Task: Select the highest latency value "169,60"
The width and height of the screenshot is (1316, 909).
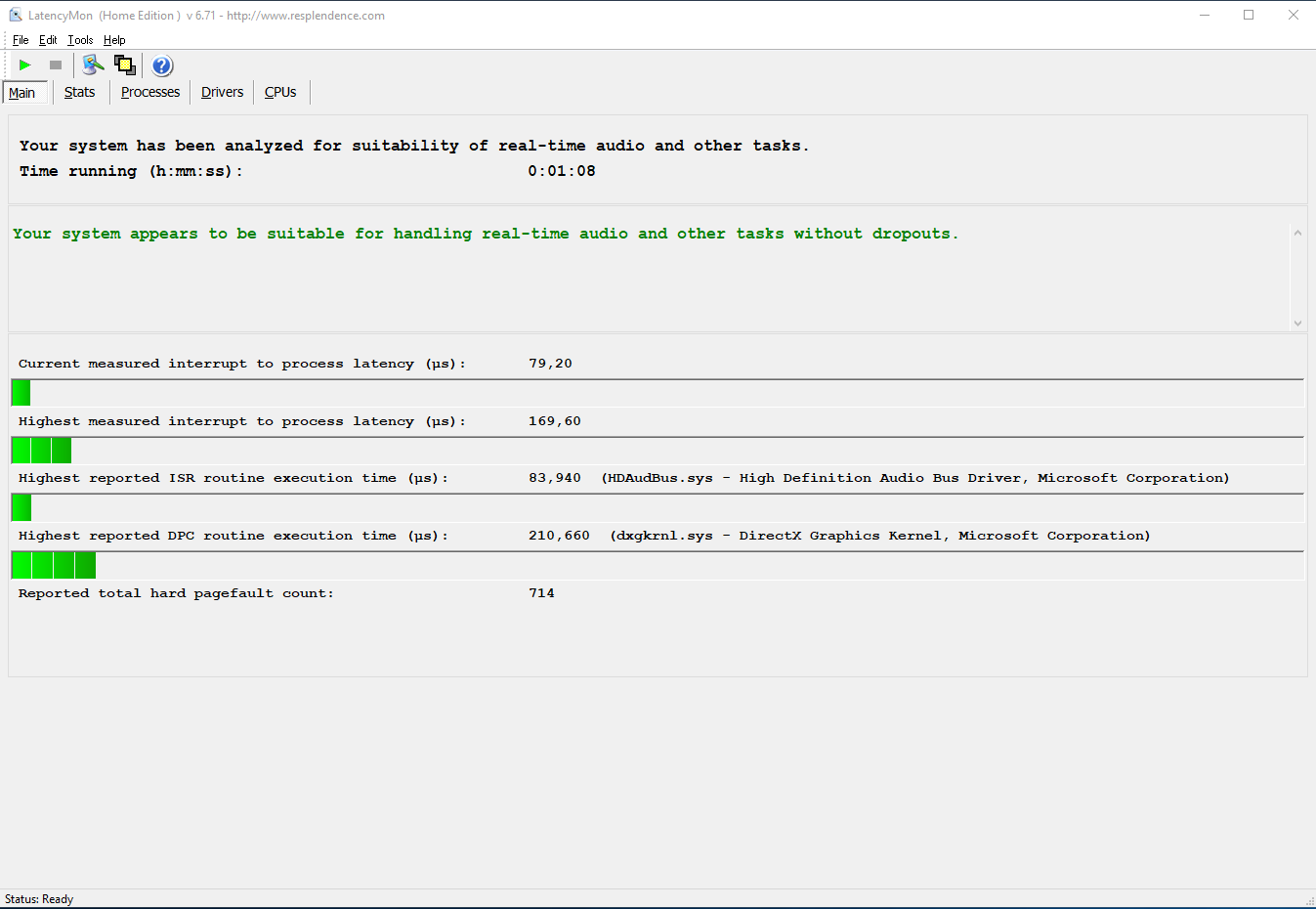Action: click(x=555, y=421)
